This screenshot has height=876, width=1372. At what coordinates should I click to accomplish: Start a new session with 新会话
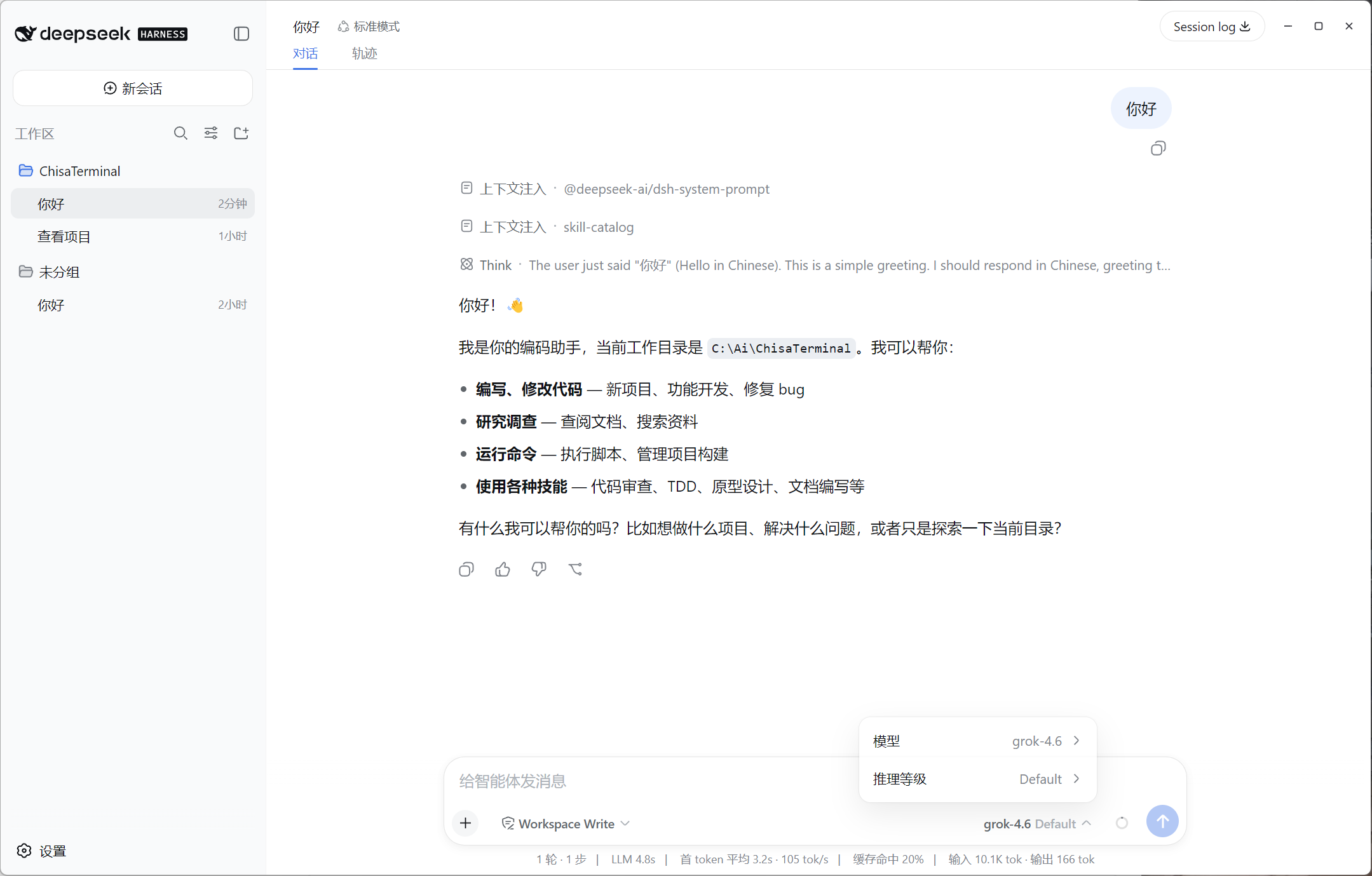[133, 88]
